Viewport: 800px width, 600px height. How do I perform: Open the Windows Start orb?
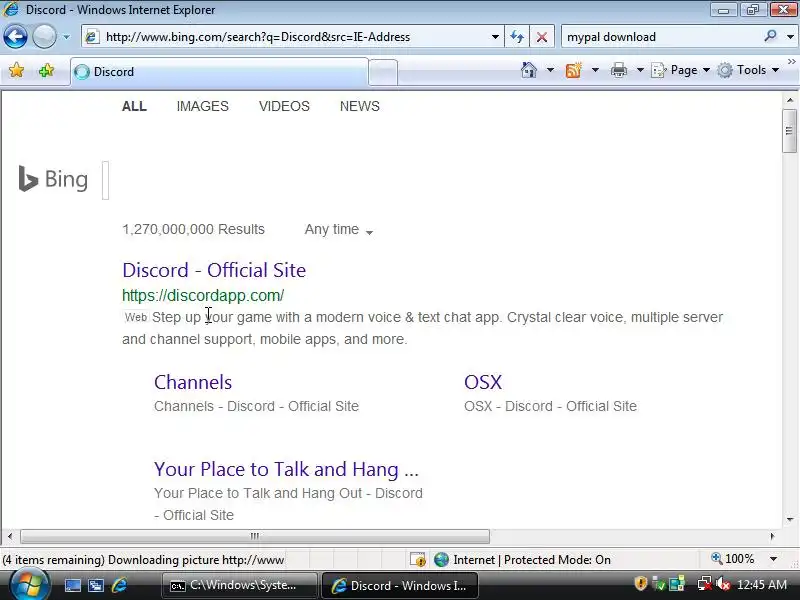tap(29, 585)
